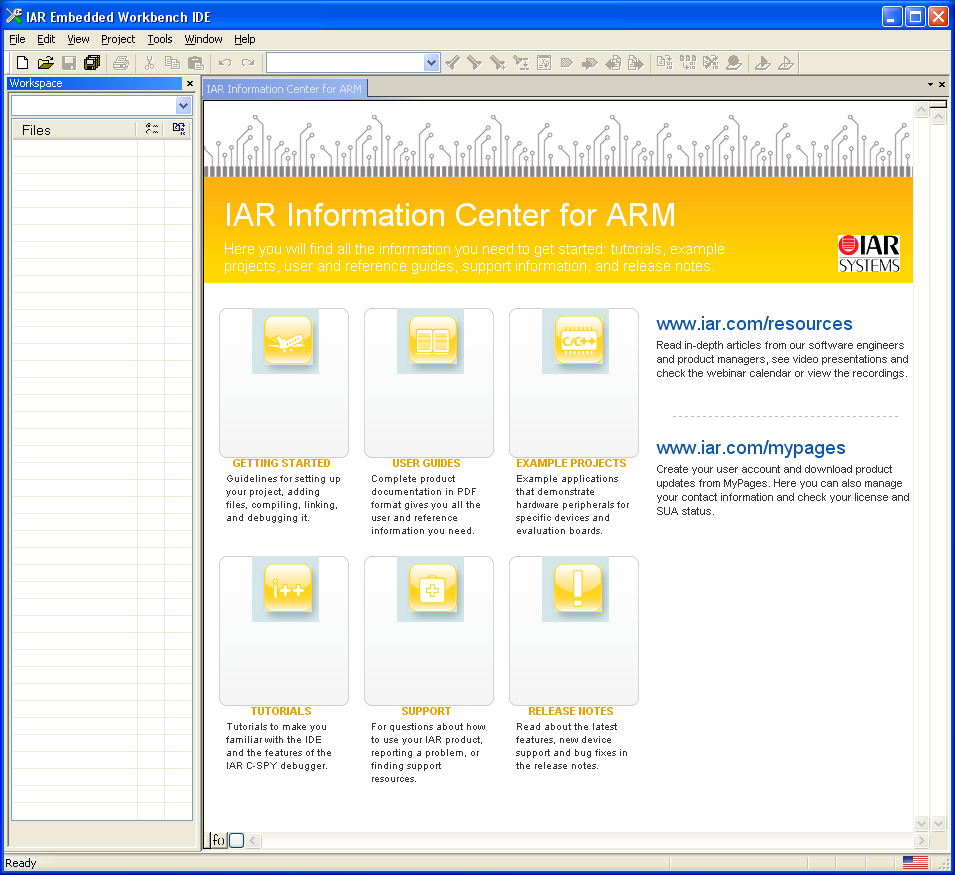Open the editor window list dropdown arrow
The image size is (955, 875).
coord(930,85)
